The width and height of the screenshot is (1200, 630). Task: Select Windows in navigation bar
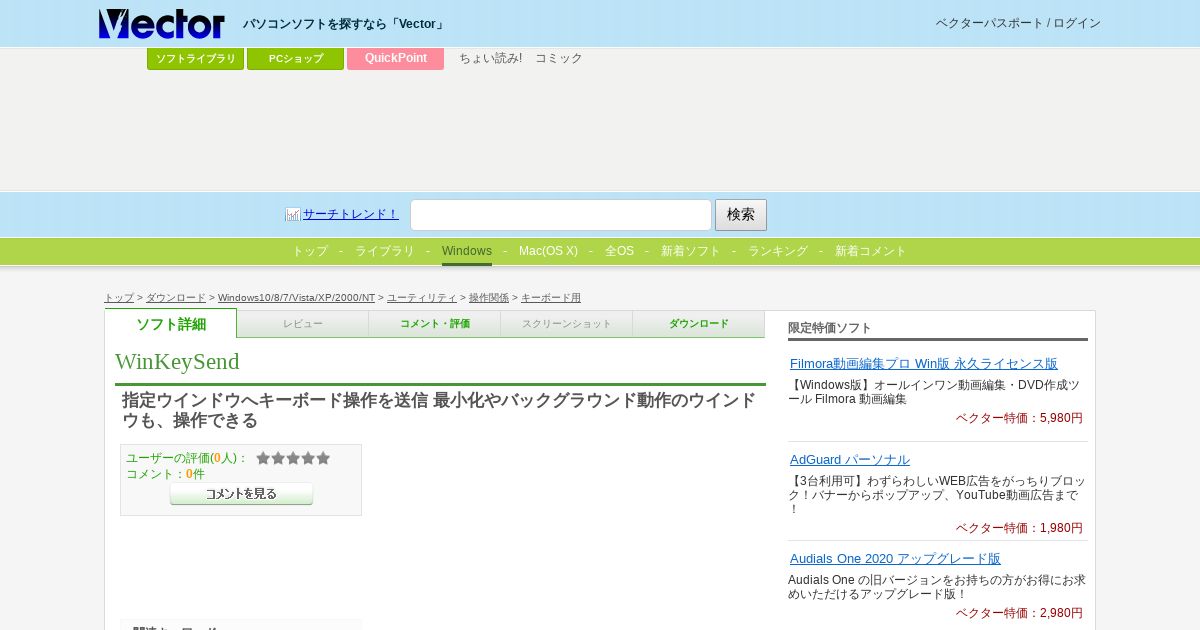click(467, 251)
